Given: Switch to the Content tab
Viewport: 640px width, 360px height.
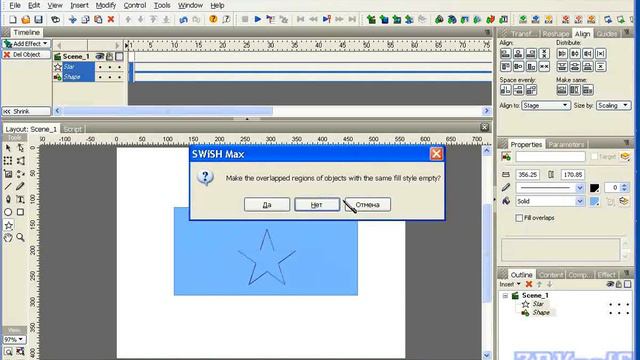Looking at the screenshot, I should click(x=551, y=275).
